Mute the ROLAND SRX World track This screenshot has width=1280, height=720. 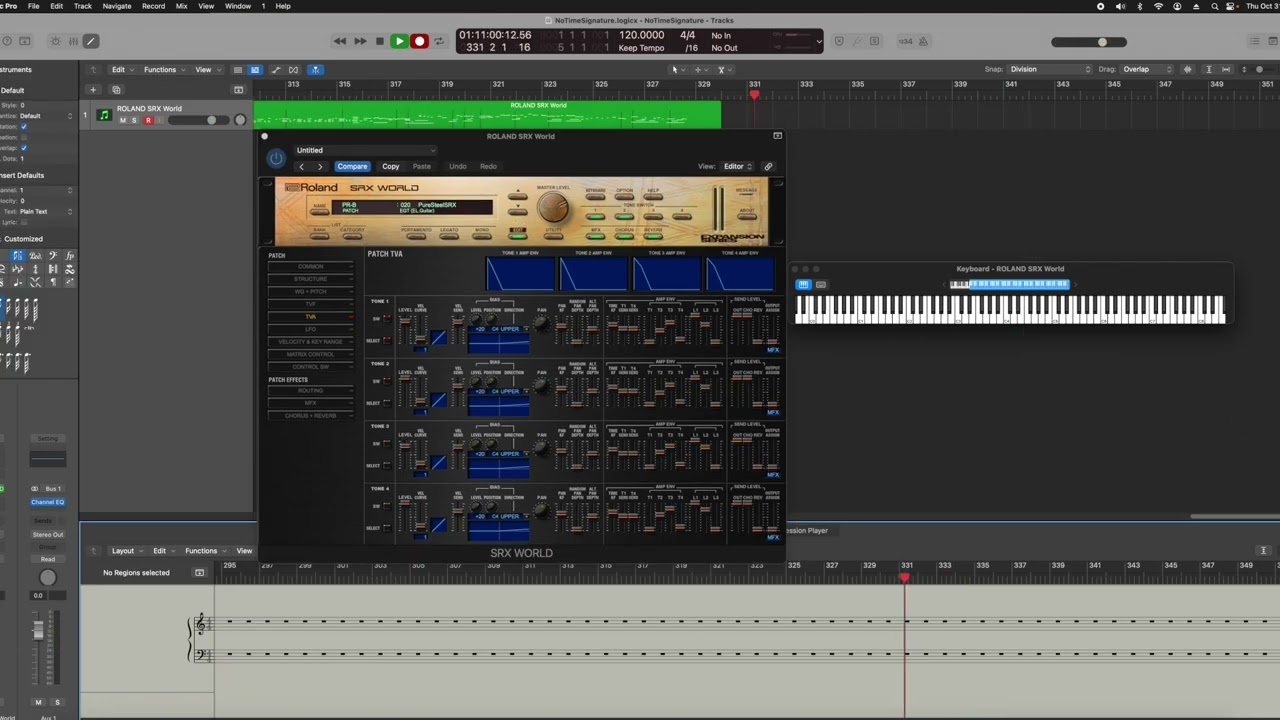coord(123,120)
